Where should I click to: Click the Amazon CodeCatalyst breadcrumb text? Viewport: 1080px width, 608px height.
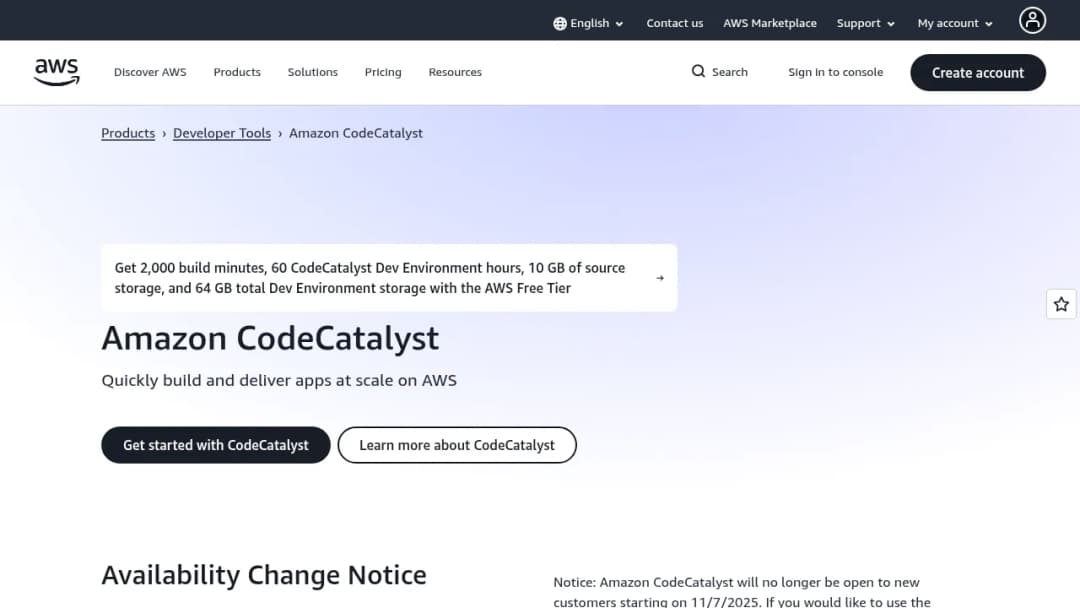tap(355, 134)
